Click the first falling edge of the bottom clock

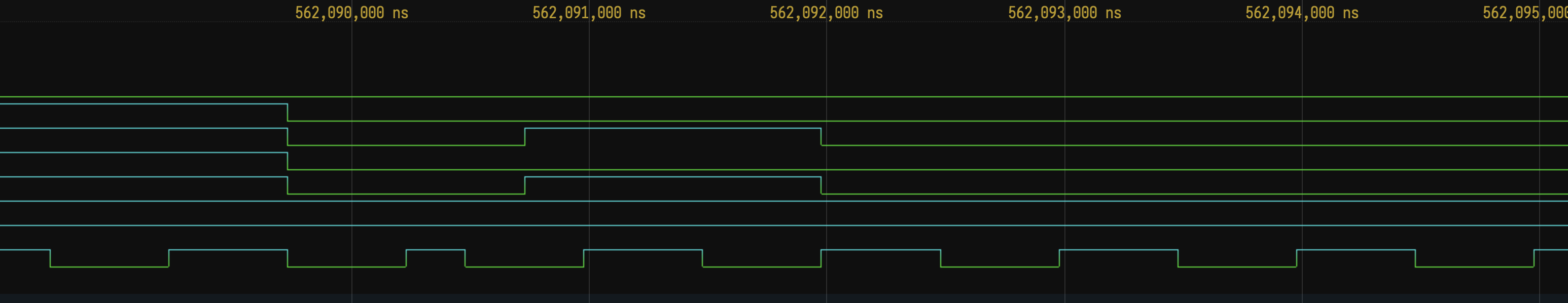coord(51,258)
